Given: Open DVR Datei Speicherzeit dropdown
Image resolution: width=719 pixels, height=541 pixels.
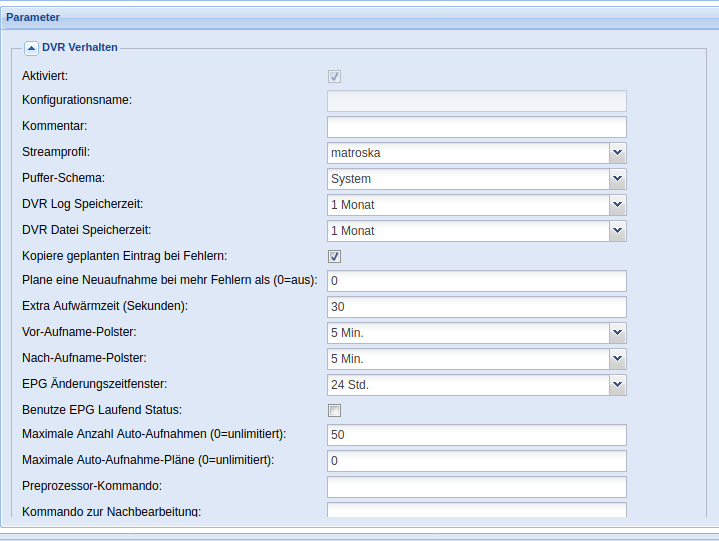Looking at the screenshot, I should (x=617, y=231).
